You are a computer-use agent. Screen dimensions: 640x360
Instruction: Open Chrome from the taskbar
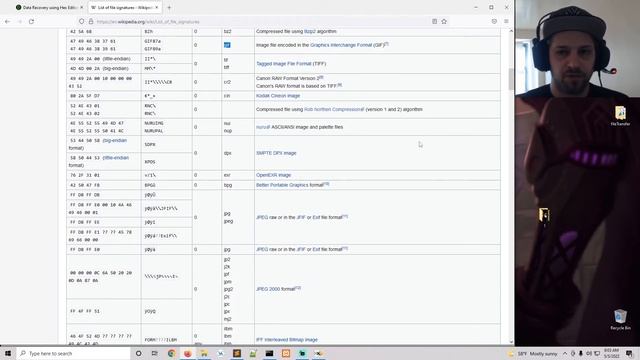click(x=171, y=353)
